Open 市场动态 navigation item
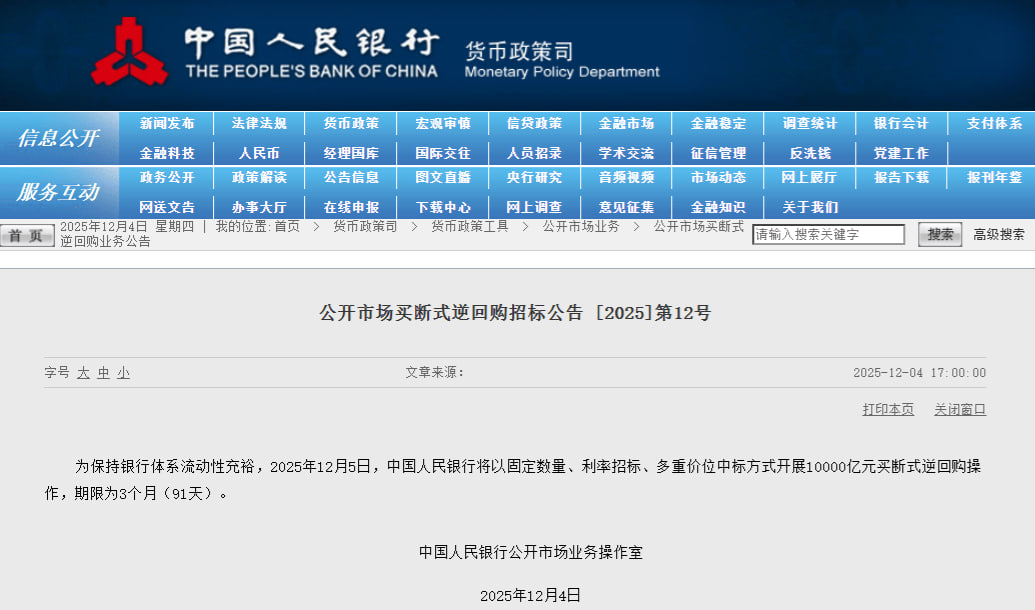Screen dimensions: 1035x610 coord(718,178)
